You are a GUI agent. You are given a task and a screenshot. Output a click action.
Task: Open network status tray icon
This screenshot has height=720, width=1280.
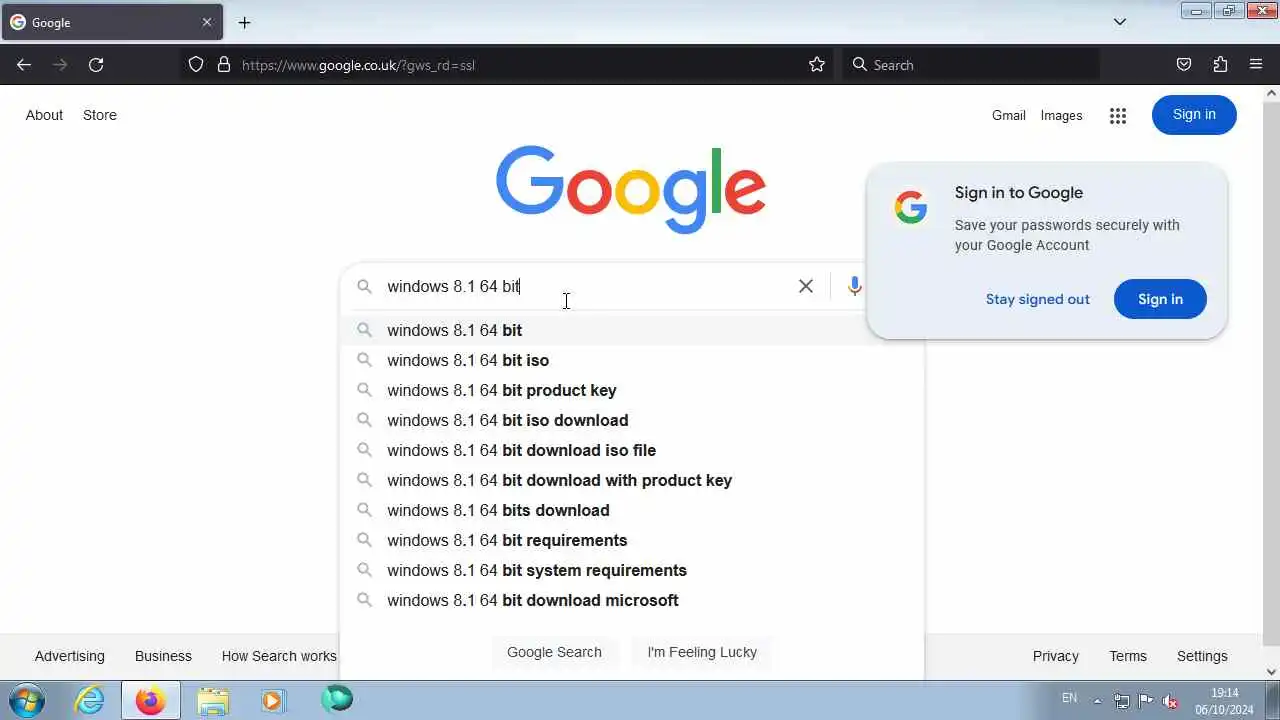click(1122, 701)
